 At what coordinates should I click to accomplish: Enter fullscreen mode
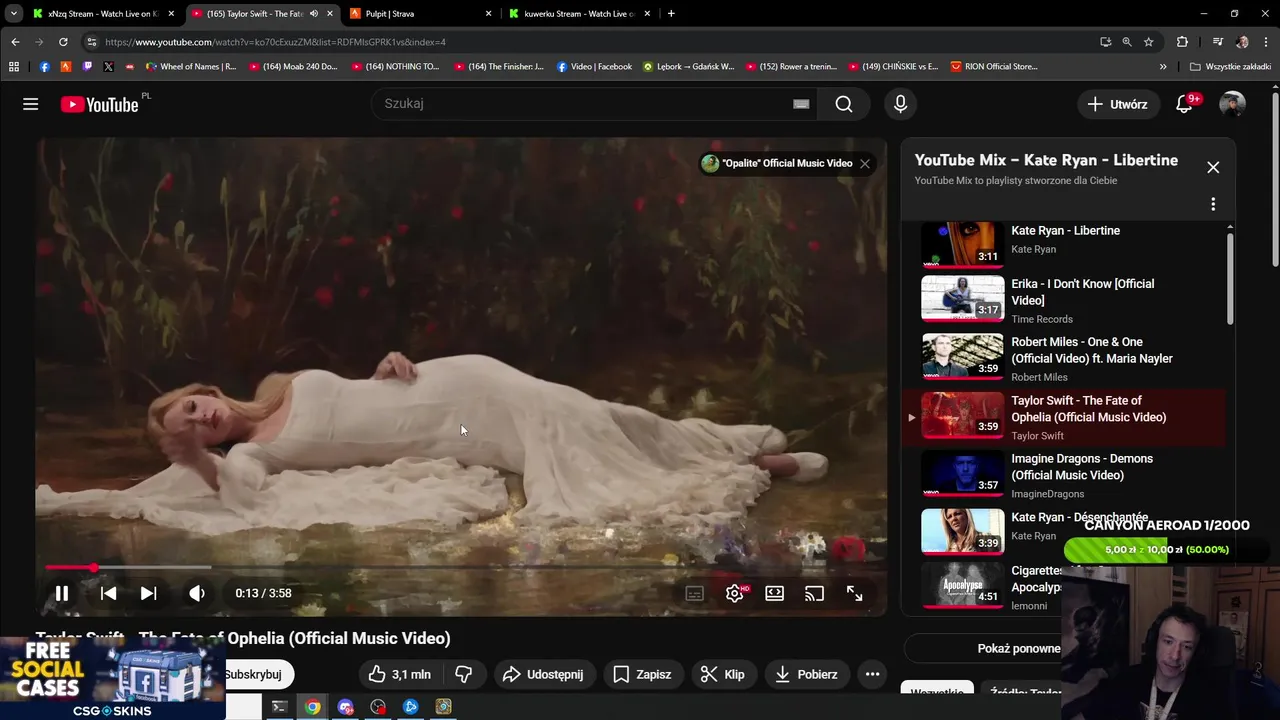[854, 593]
